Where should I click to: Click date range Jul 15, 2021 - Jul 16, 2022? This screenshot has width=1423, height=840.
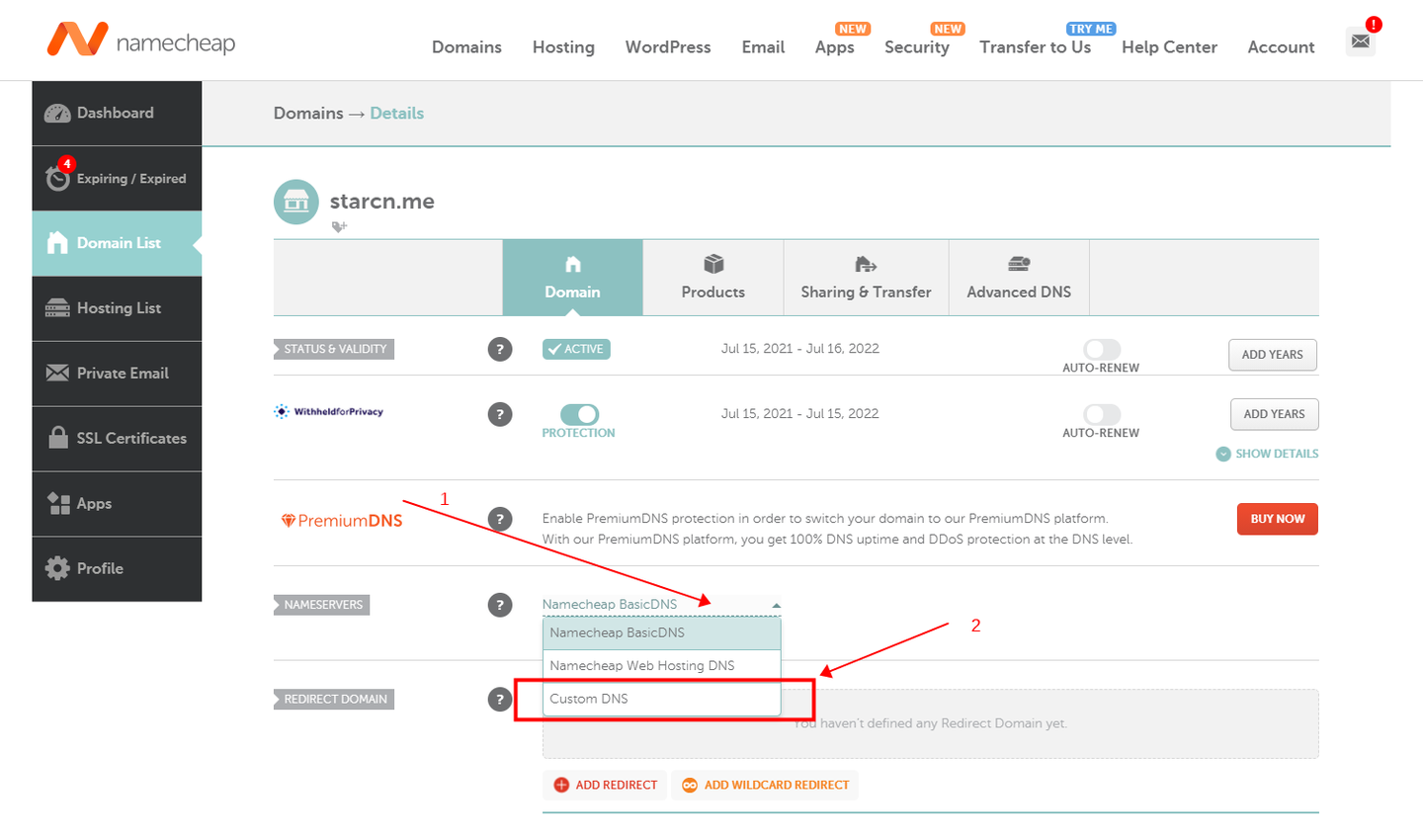tap(800, 349)
